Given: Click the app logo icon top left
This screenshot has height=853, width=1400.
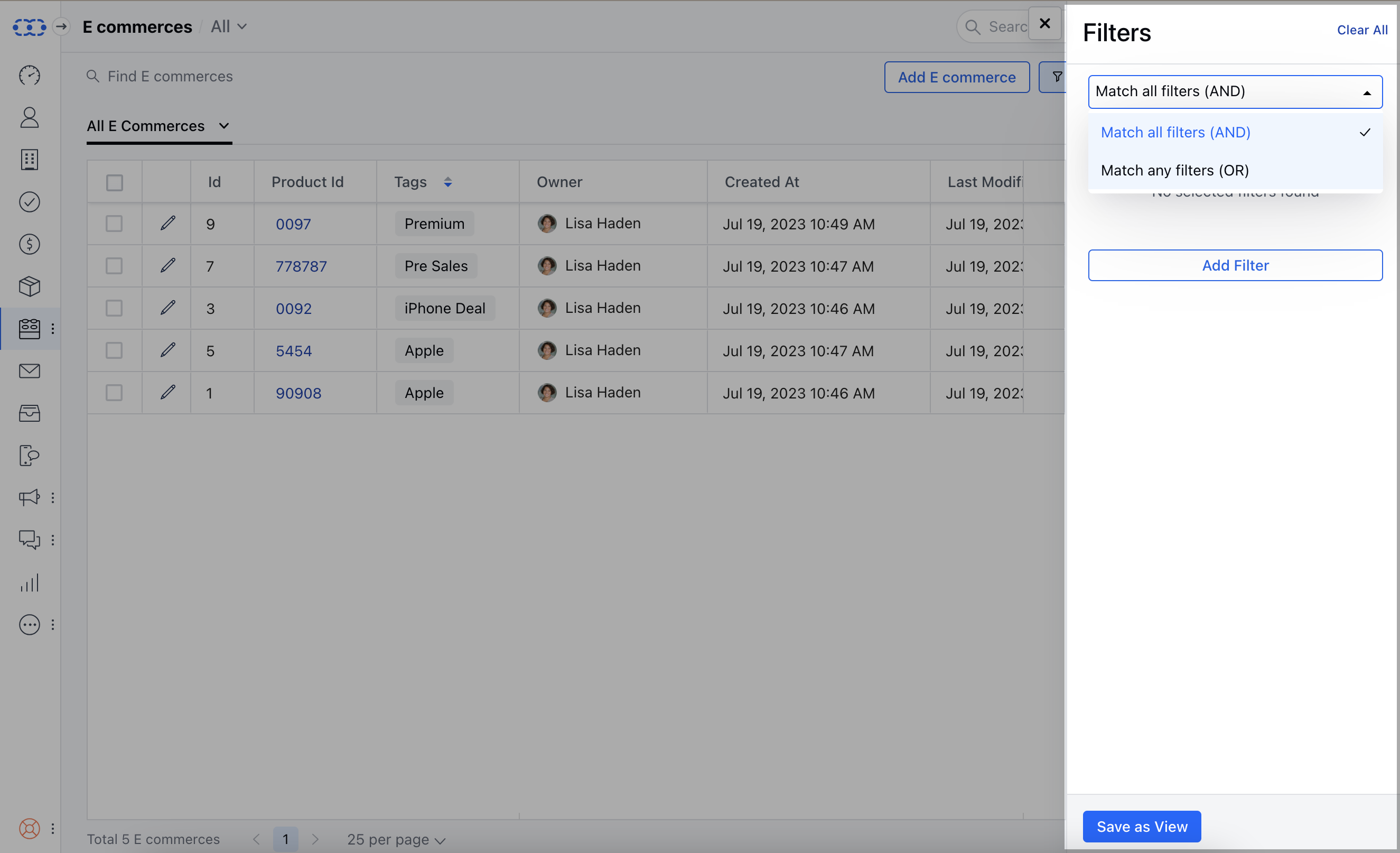Looking at the screenshot, I should [x=30, y=27].
